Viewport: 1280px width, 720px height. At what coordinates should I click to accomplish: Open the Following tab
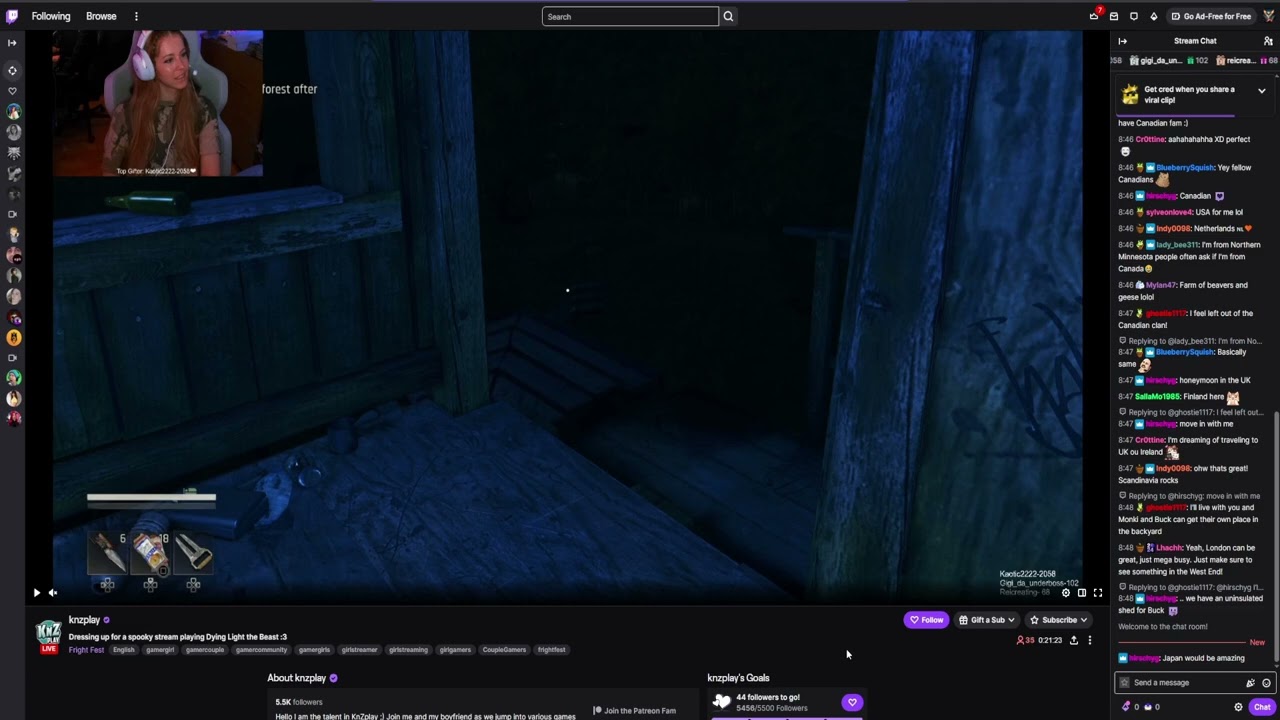click(51, 16)
